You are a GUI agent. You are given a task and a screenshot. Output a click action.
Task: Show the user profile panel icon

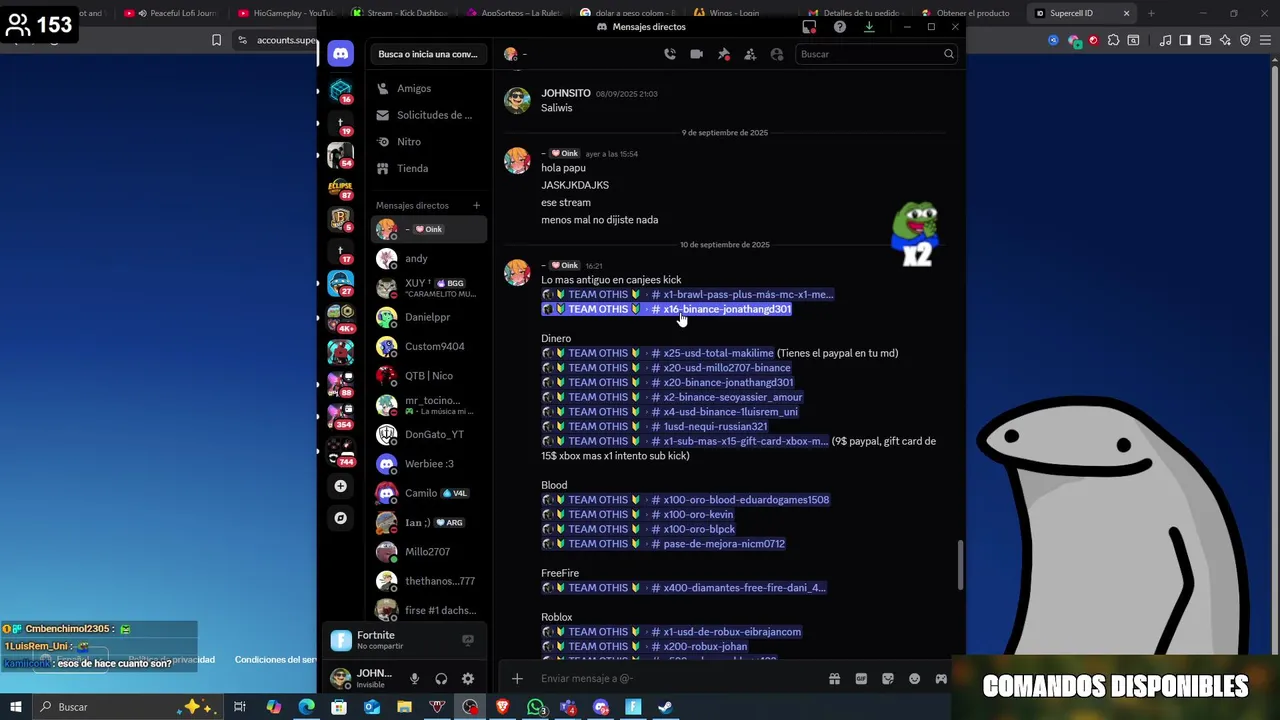[777, 54]
